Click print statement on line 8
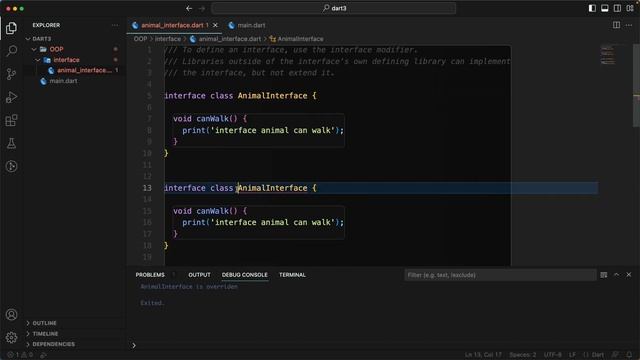This screenshot has height=360, width=640. coord(263,131)
